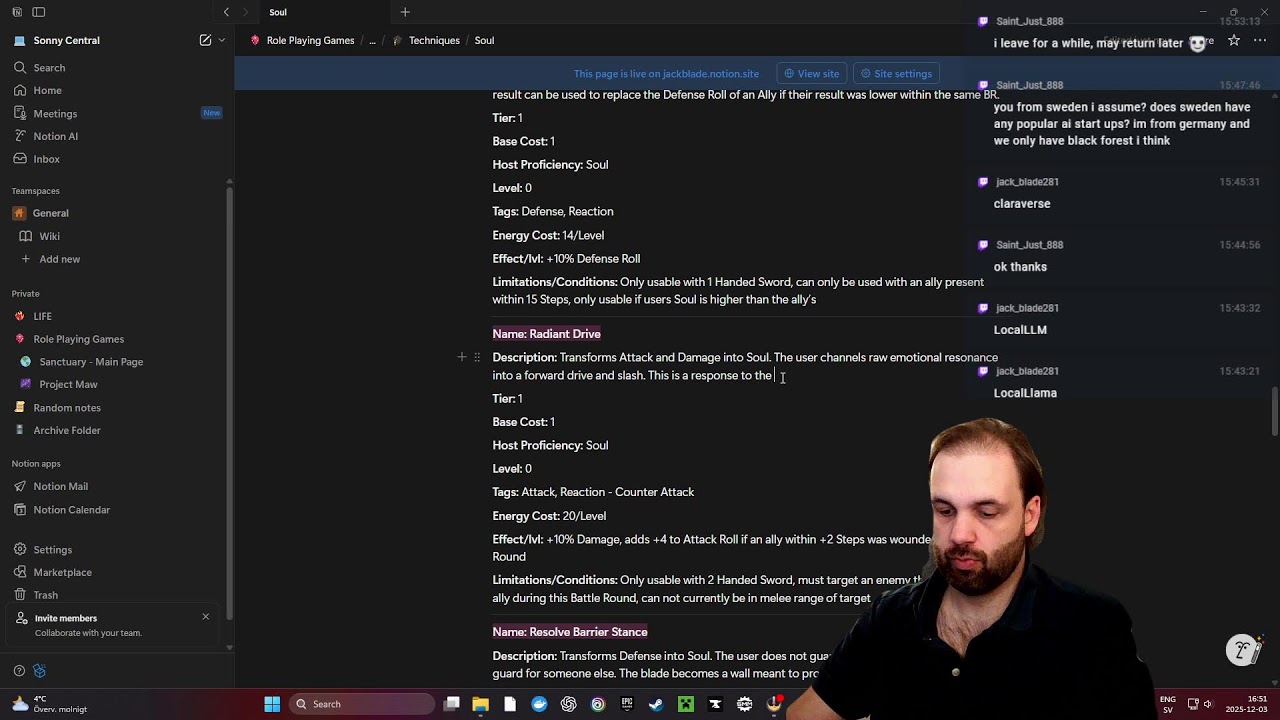Add block with plus handle
1280x720 pixels.
462,357
